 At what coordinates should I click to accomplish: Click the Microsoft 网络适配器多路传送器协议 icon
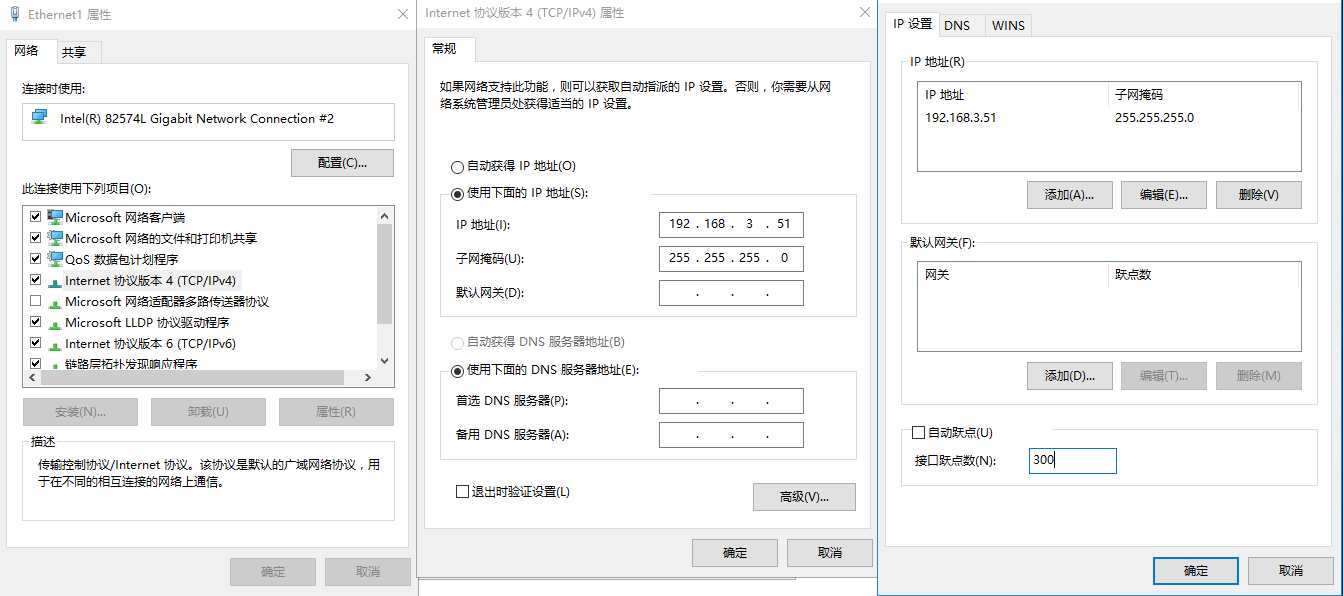point(55,302)
